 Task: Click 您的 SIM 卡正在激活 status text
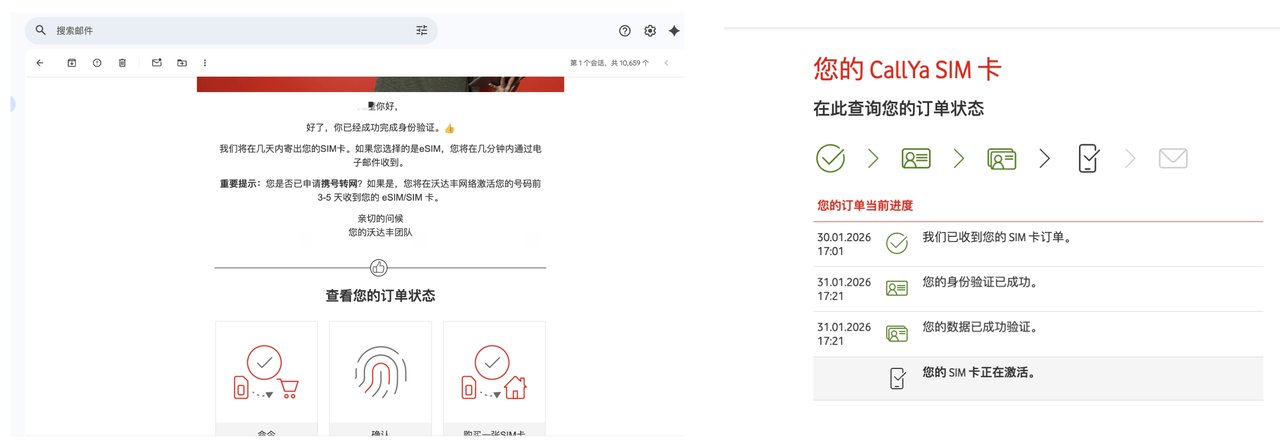[978, 372]
